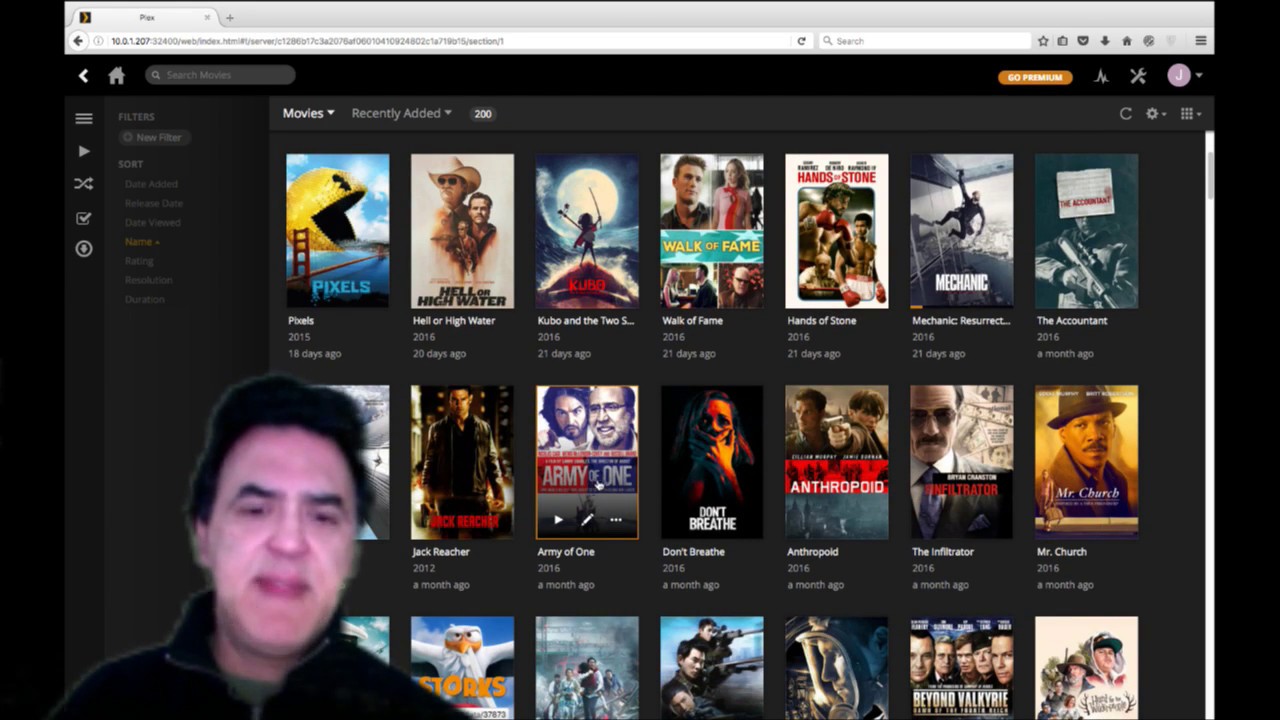Screen dimensions: 1280x720
Task: Open the Anthropoid poster
Action: click(x=837, y=462)
